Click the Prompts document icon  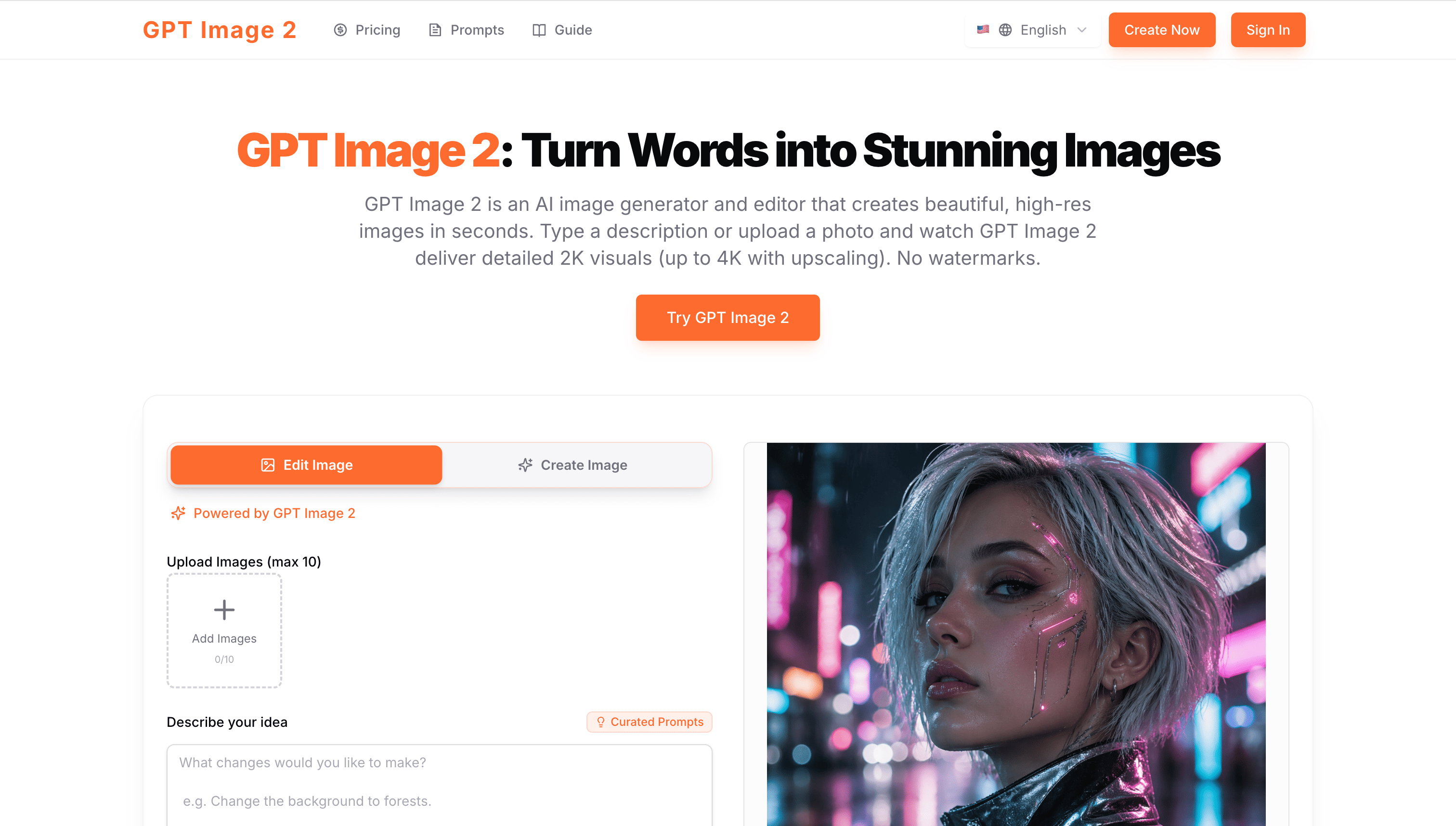(435, 30)
